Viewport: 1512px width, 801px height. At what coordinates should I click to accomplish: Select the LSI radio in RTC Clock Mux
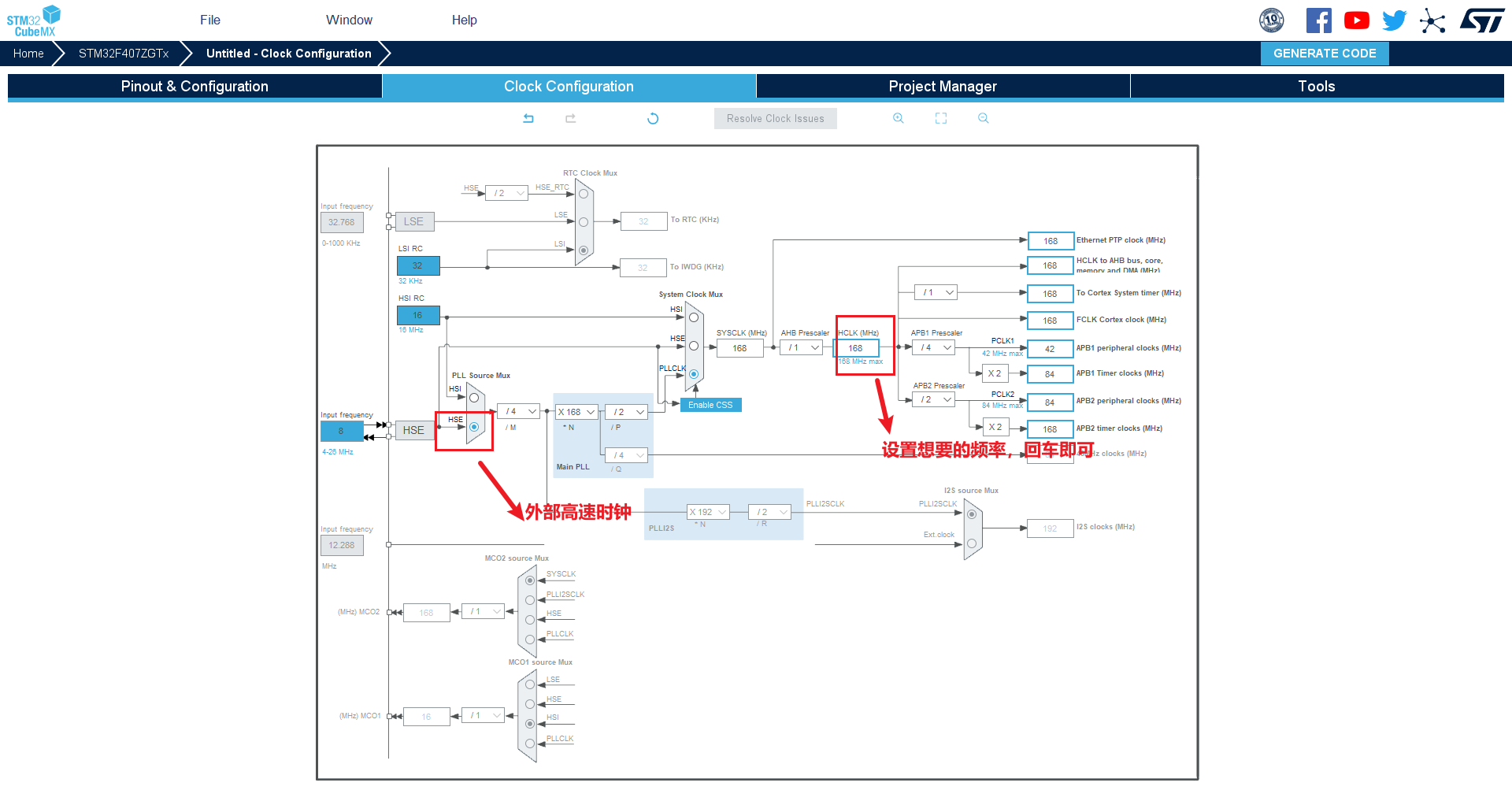pyautogui.click(x=584, y=250)
